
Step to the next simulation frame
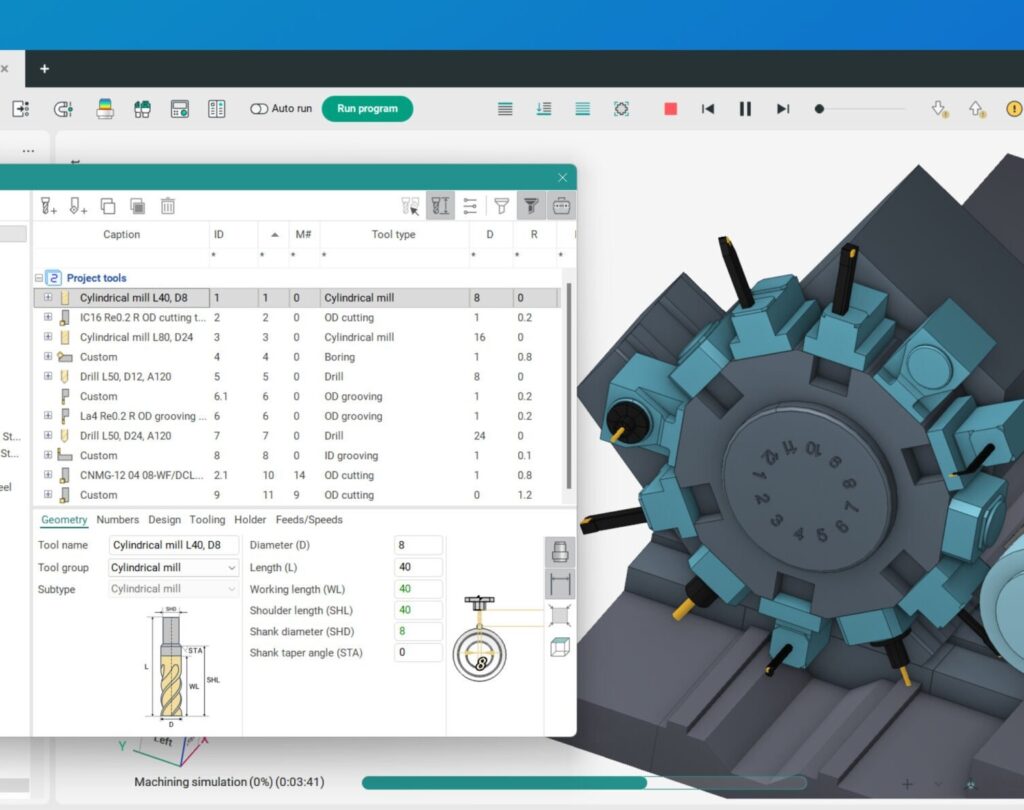783,109
